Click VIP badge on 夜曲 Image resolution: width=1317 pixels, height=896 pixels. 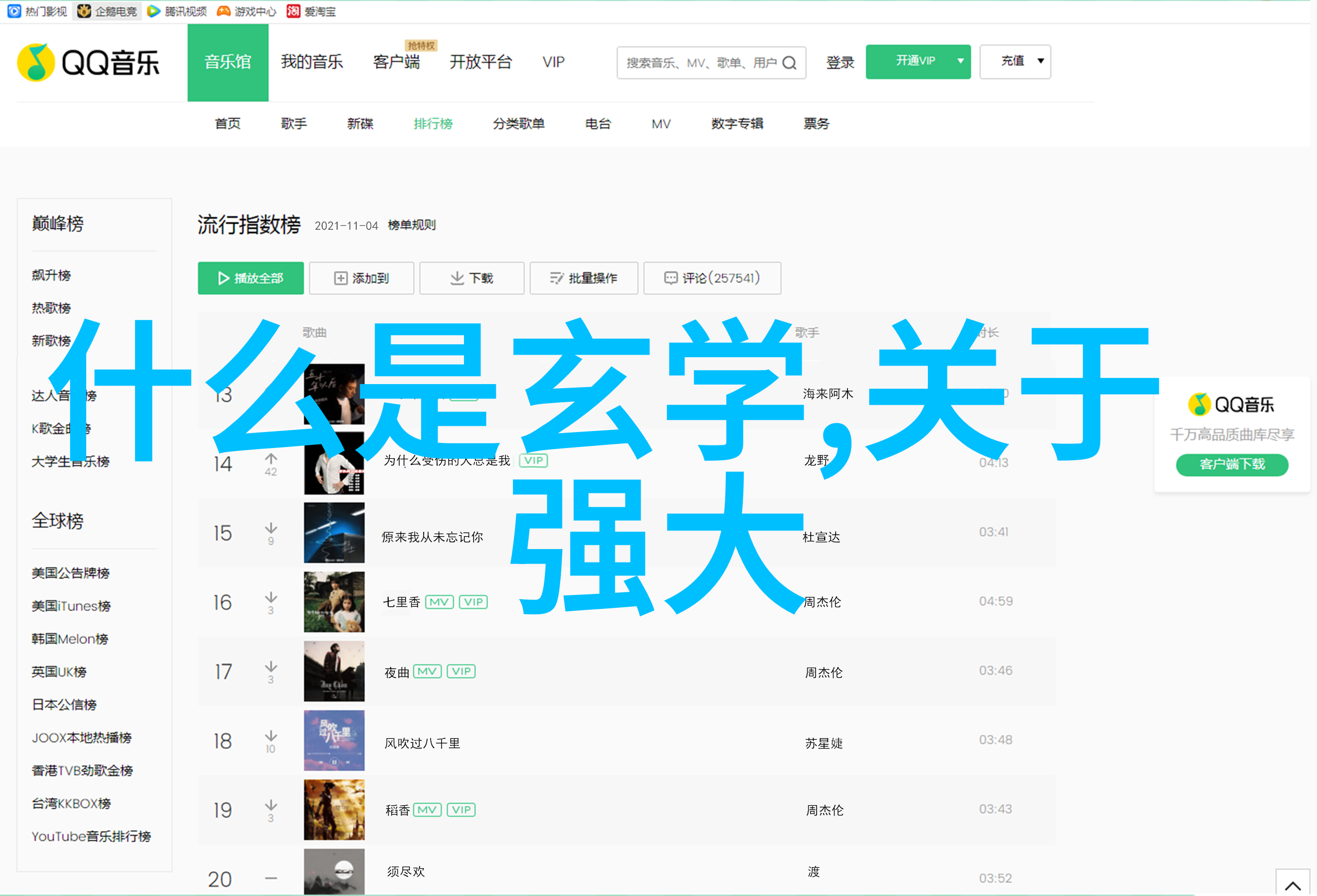pyautogui.click(x=461, y=672)
